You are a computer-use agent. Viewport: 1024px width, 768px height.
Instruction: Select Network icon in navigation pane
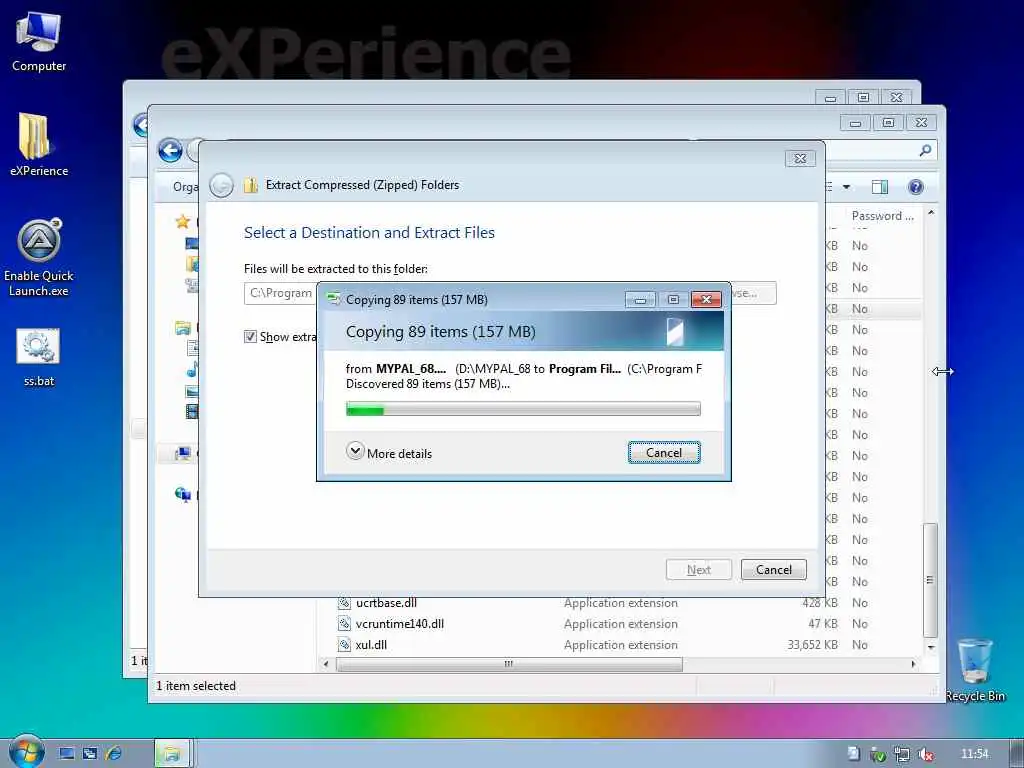tap(183, 494)
